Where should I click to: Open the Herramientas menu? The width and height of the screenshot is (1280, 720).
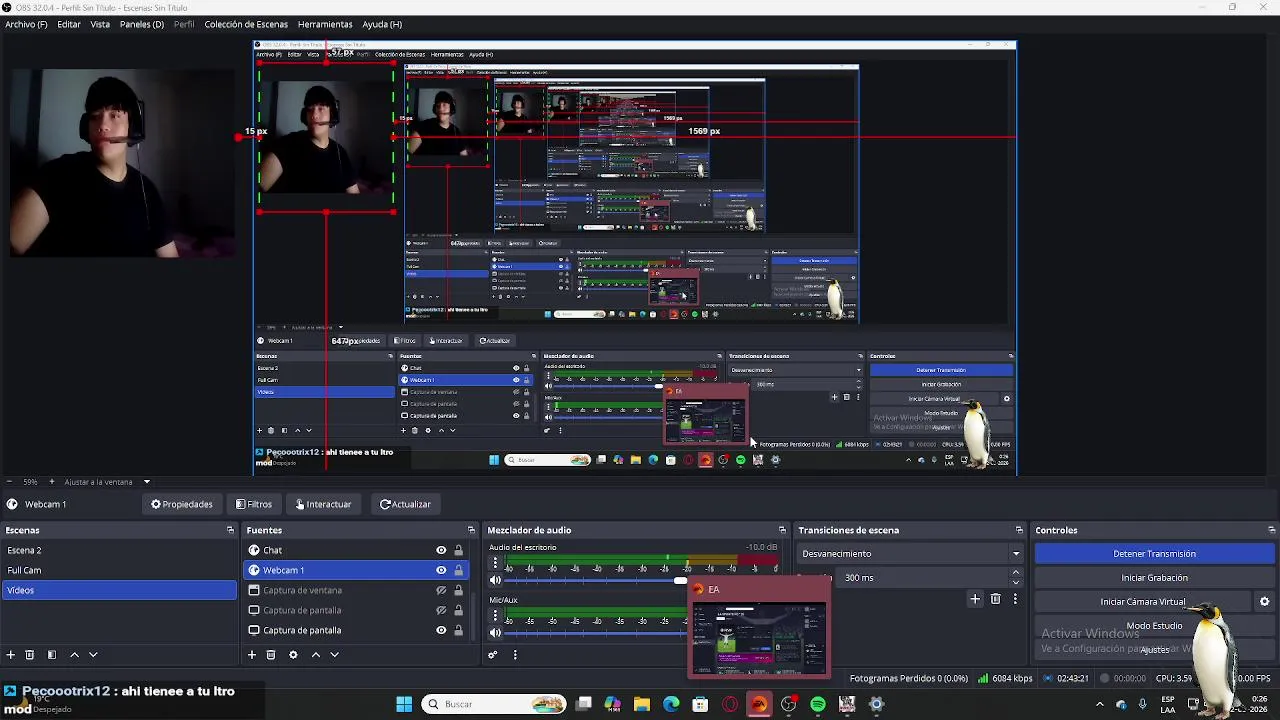click(x=325, y=24)
